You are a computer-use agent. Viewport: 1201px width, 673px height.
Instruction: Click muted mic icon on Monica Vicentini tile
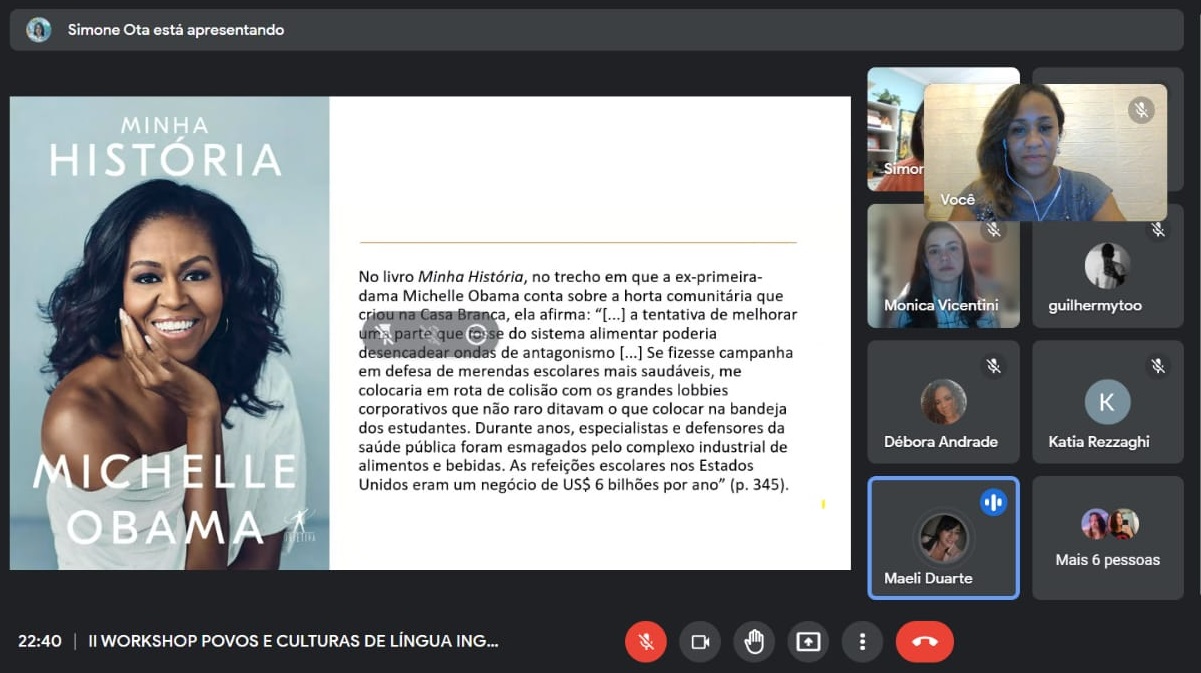point(993,230)
